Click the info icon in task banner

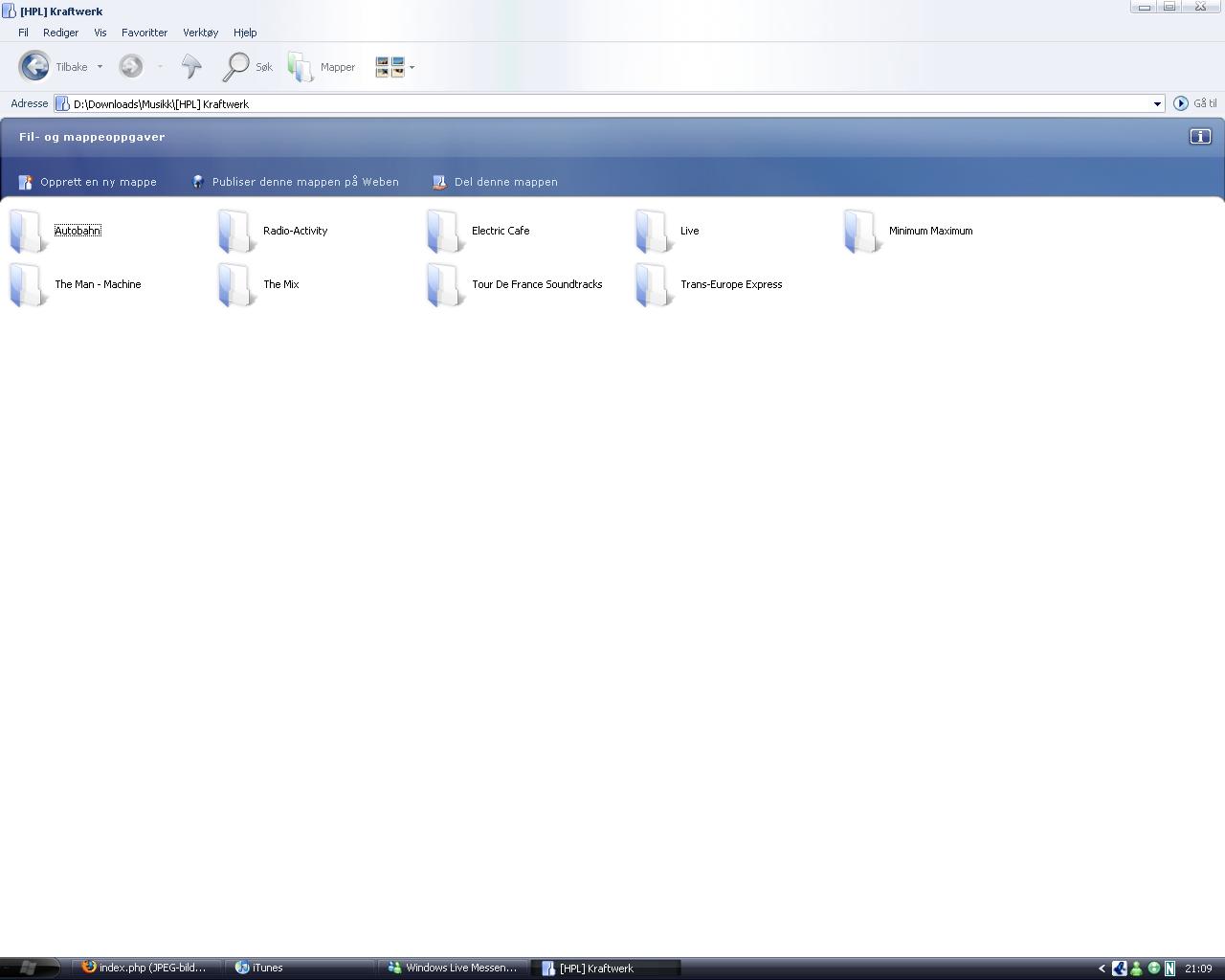point(1200,137)
